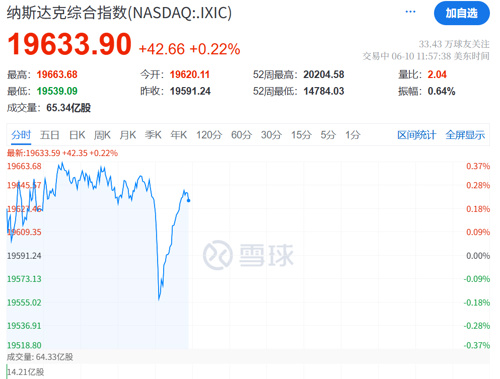This screenshot has width=500, height=379.
Task: Select the 1分 one-minute chart tab
Action: [353, 135]
